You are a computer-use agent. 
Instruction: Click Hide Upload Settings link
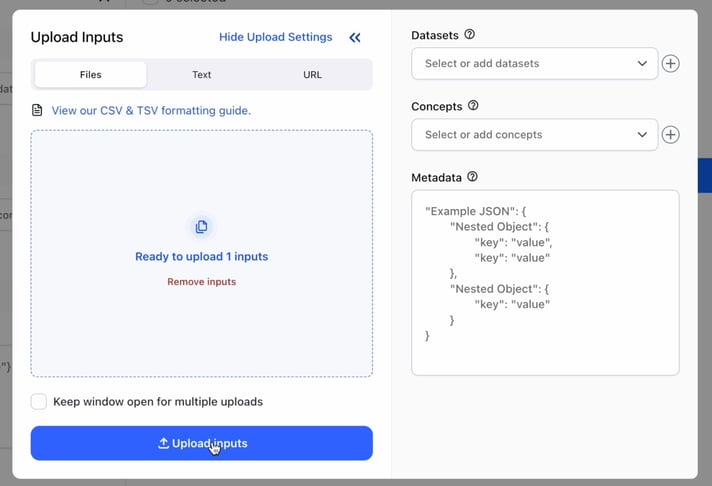[275, 37]
